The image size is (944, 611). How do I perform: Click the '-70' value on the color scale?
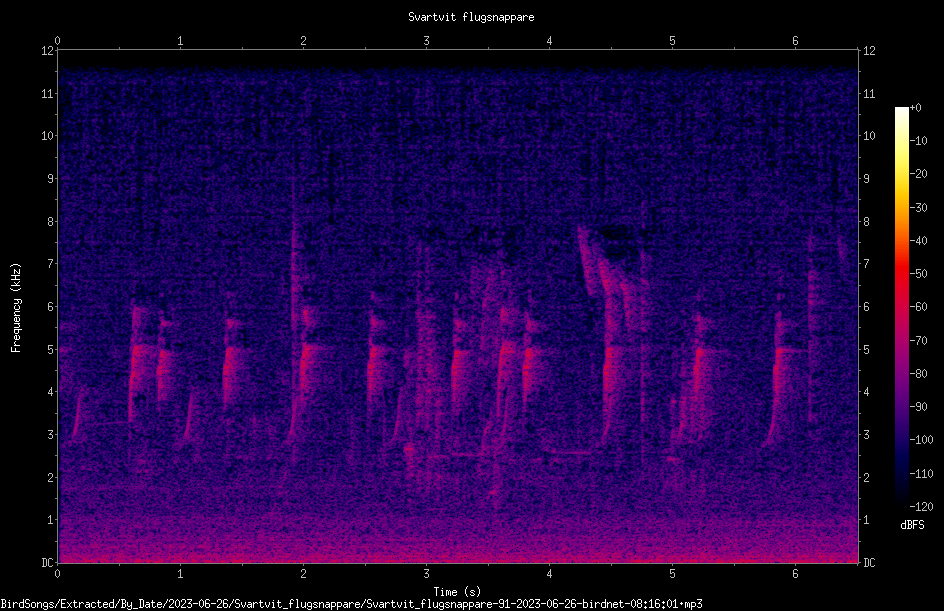tap(919, 341)
